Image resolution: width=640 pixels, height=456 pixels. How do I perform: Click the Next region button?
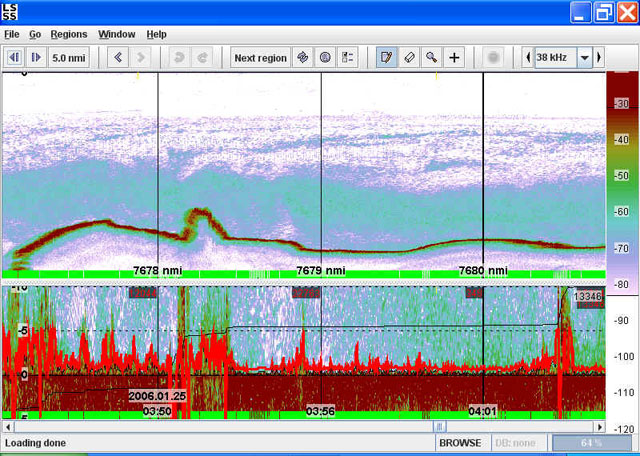[x=260, y=58]
